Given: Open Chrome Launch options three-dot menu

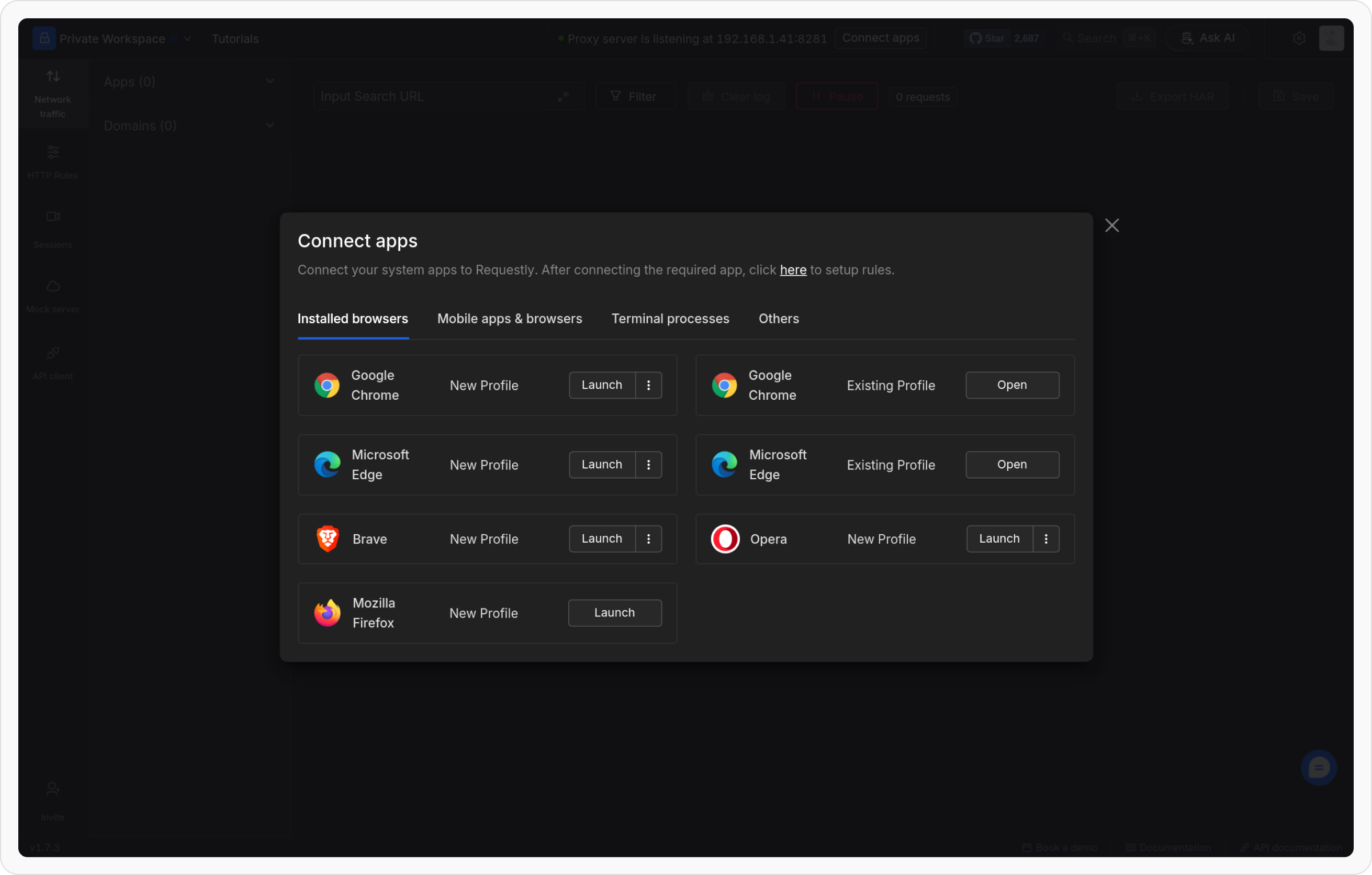Looking at the screenshot, I should (648, 385).
